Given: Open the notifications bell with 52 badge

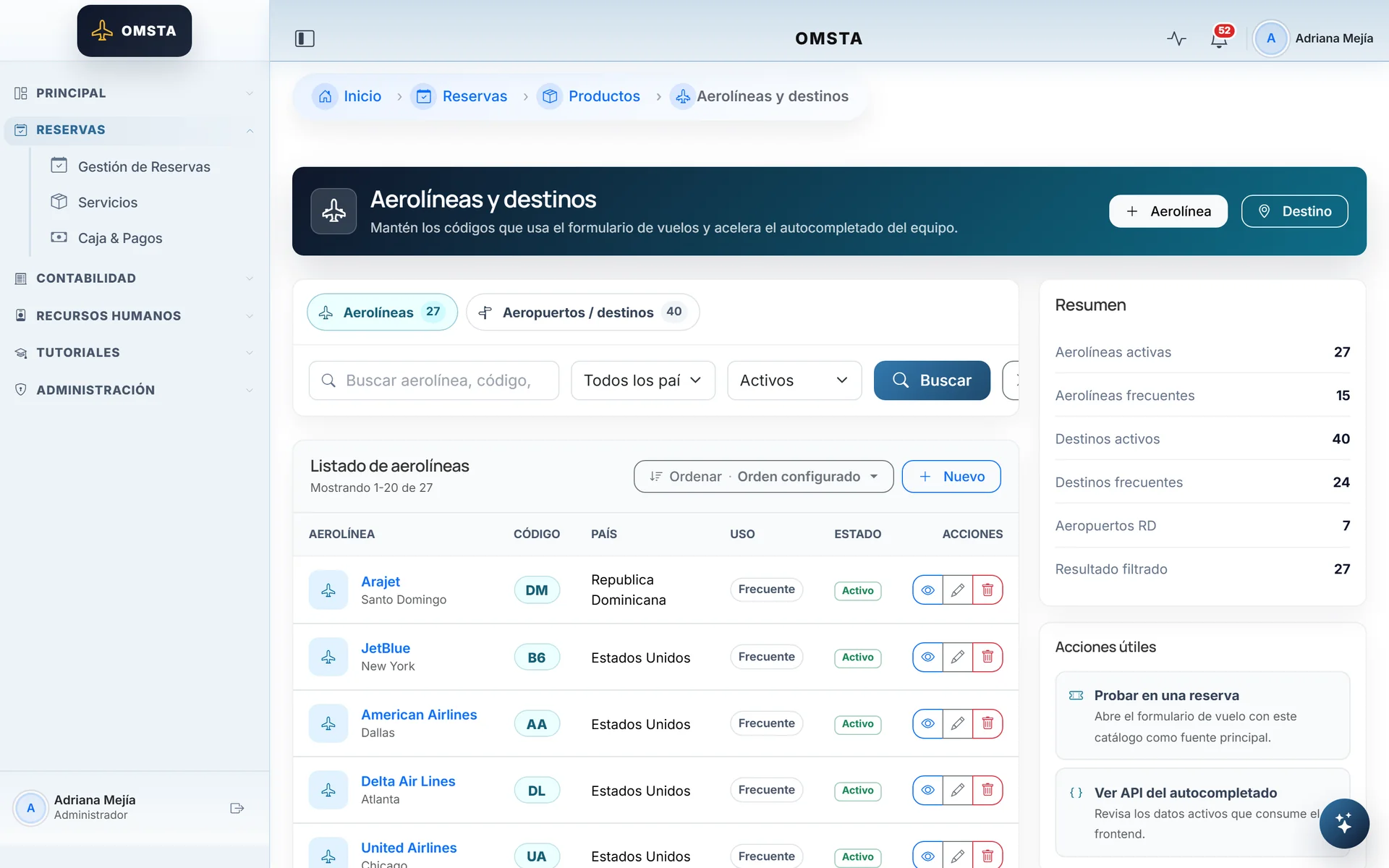Looking at the screenshot, I should pyautogui.click(x=1219, y=38).
